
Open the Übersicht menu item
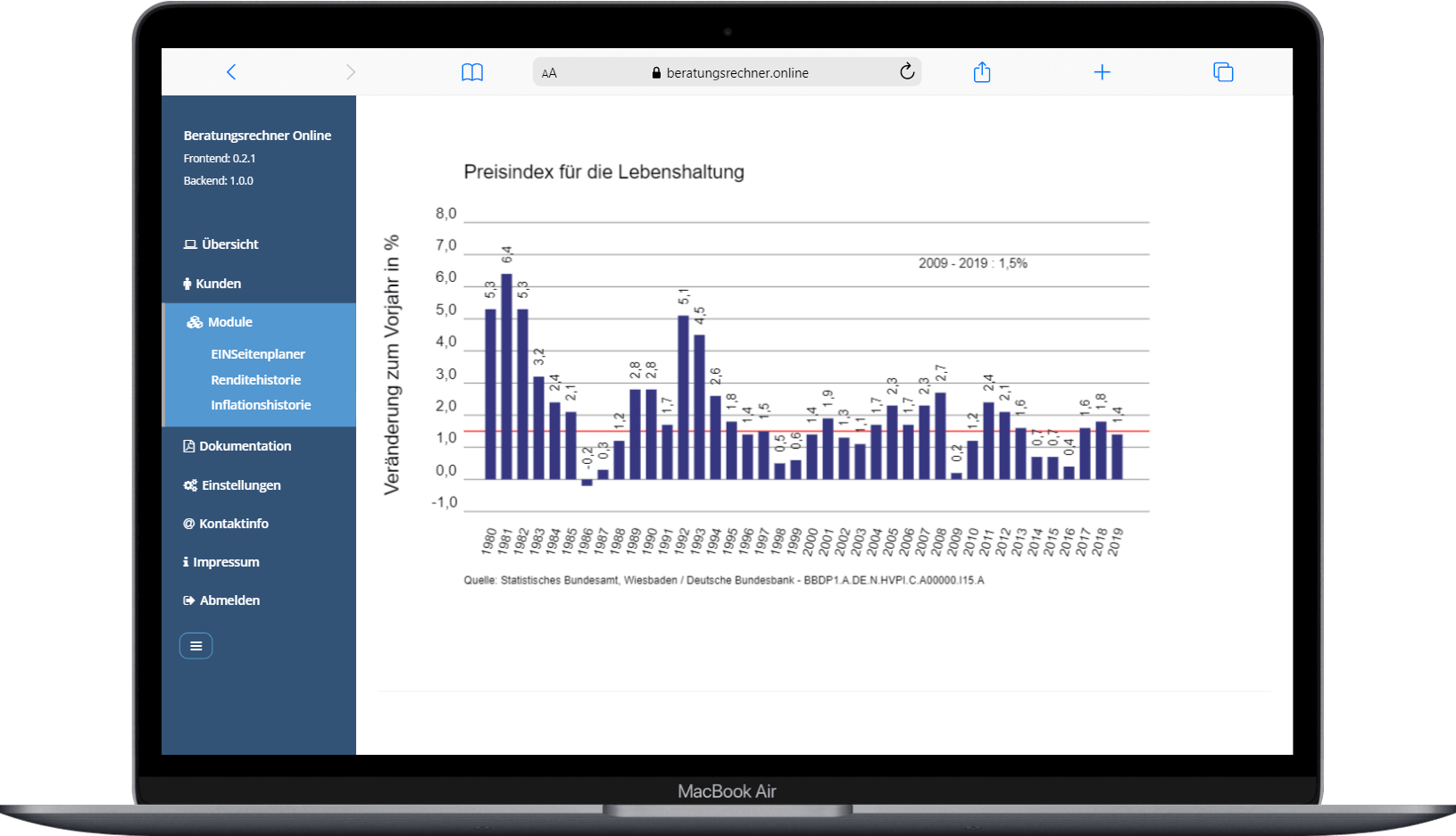pyautogui.click(x=229, y=244)
